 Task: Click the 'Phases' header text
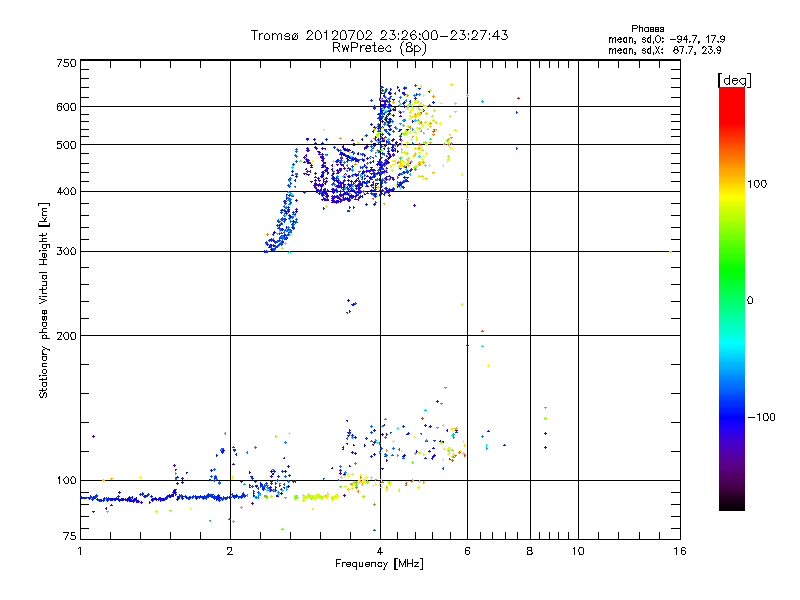647,29
